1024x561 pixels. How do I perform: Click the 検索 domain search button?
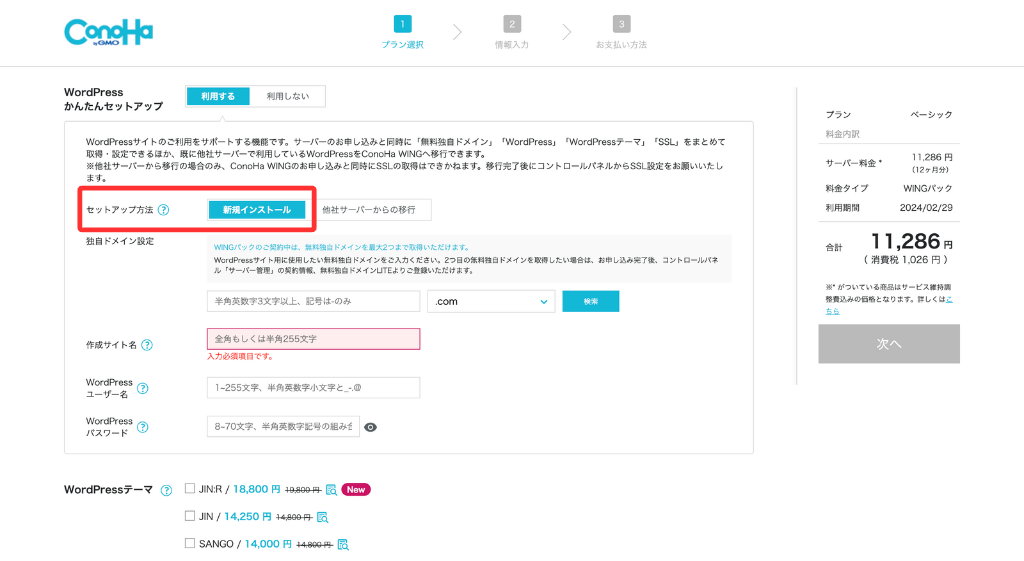[x=590, y=301]
